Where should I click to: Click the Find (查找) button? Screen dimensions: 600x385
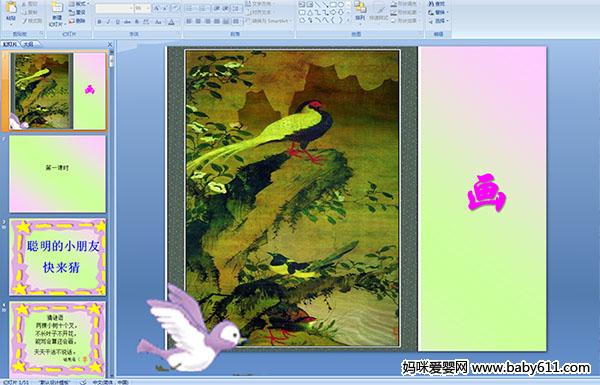pyautogui.click(x=437, y=4)
